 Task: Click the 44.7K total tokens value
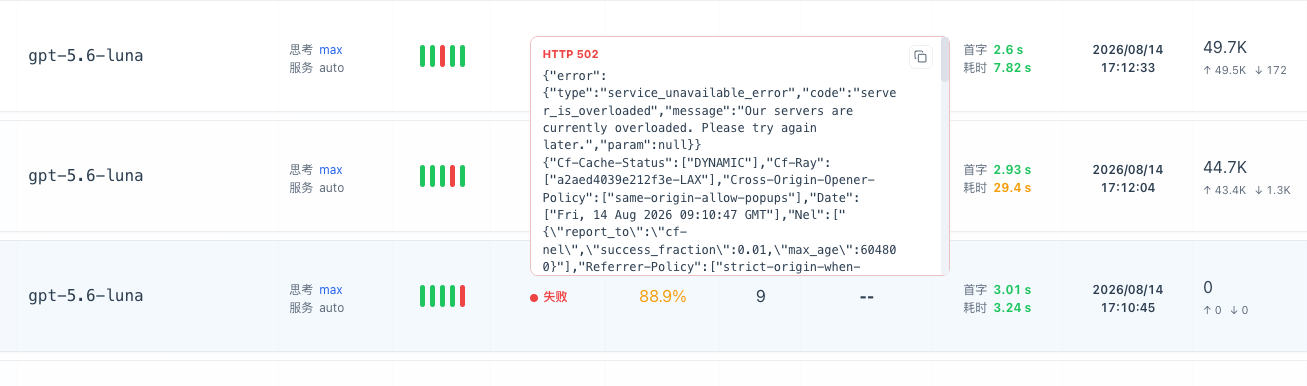(1225, 168)
